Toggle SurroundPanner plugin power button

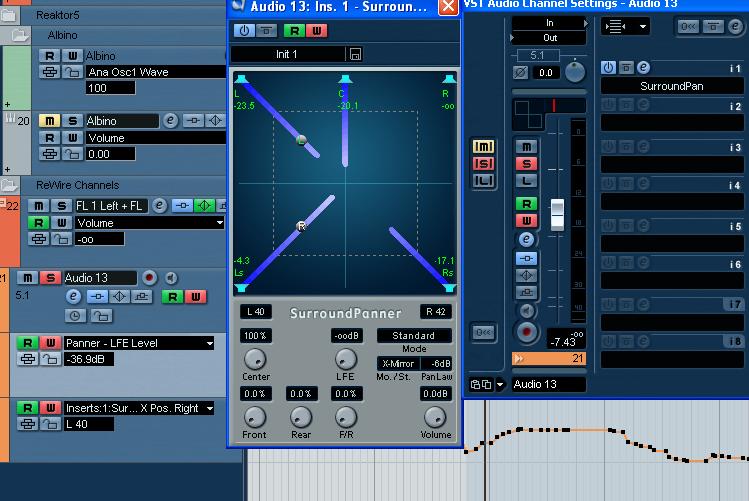(x=244, y=31)
